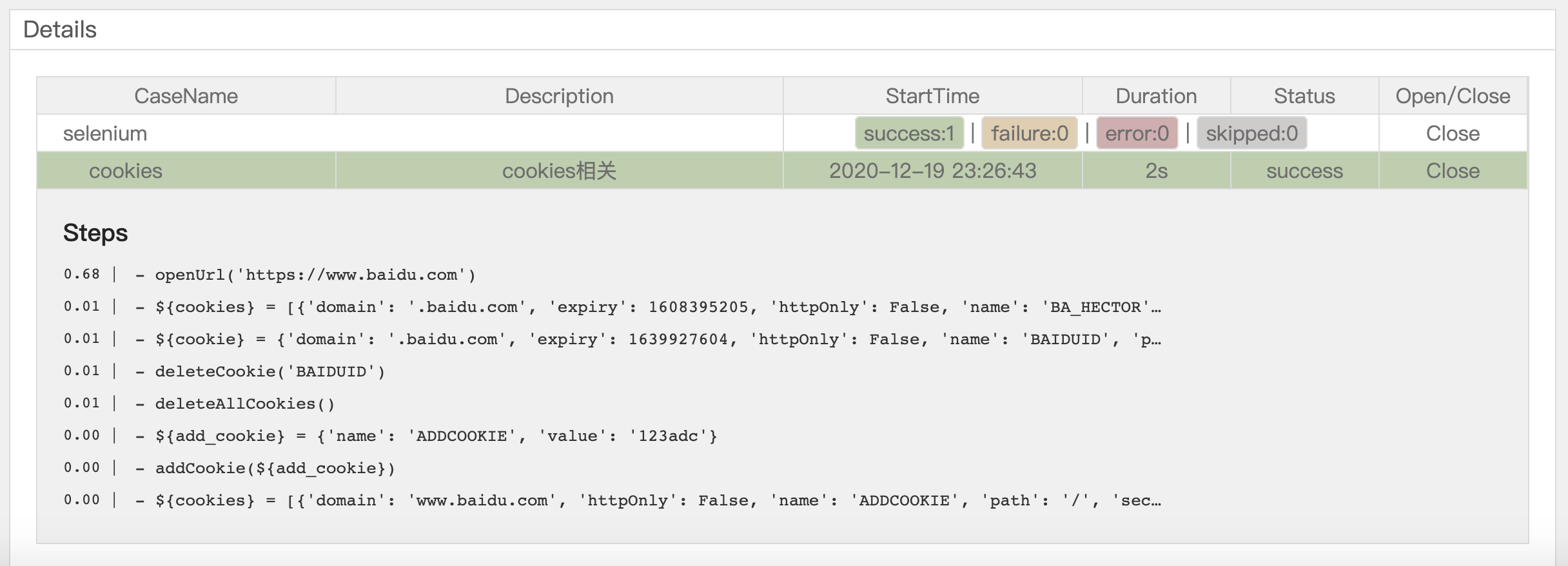Filter by the failure:0 badge

[x=1029, y=133]
